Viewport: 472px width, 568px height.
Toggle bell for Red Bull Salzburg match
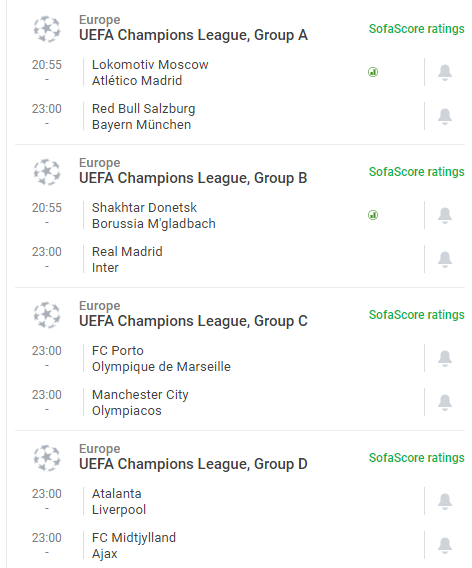(x=444, y=117)
